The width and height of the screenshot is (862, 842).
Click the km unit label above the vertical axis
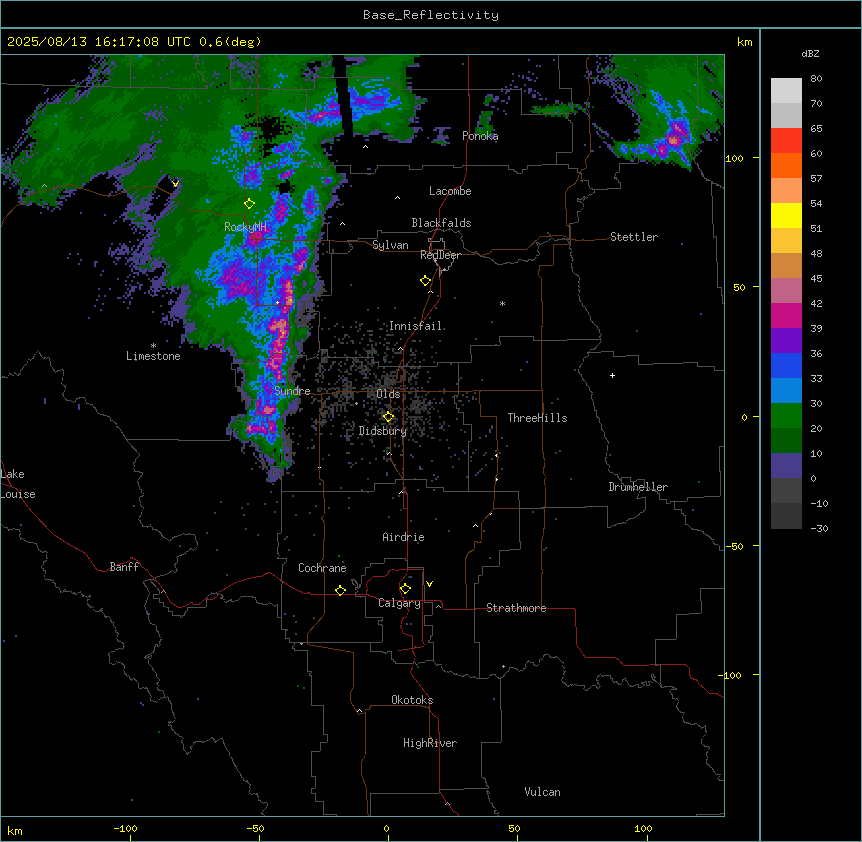pyautogui.click(x=744, y=42)
